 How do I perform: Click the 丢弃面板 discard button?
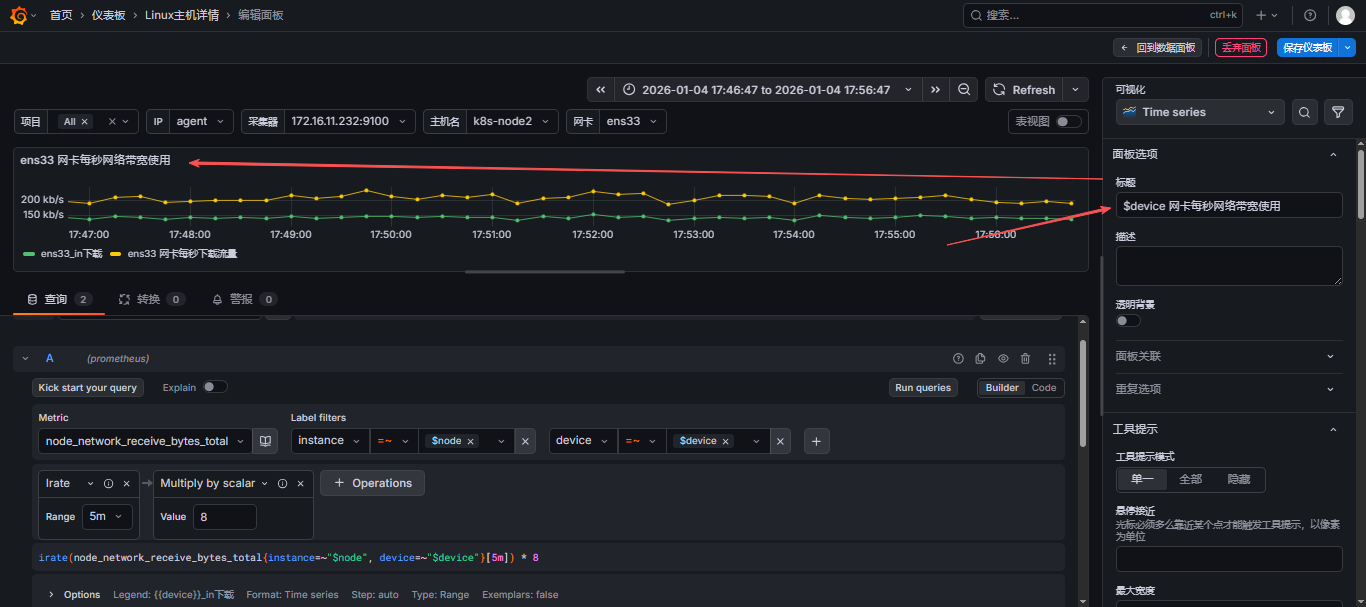[x=1240, y=48]
